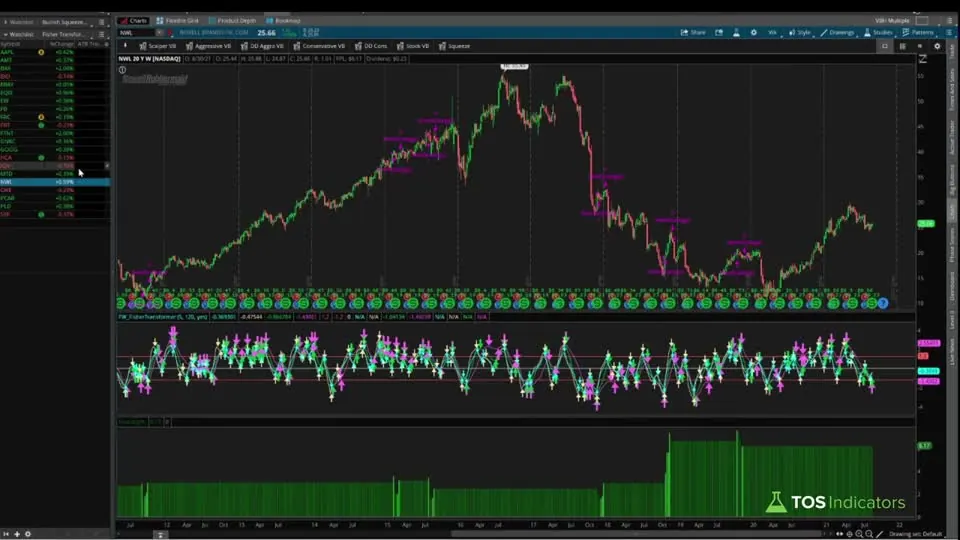Click the NWL symbol input field
This screenshot has width=960, height=540.
click(x=136, y=32)
